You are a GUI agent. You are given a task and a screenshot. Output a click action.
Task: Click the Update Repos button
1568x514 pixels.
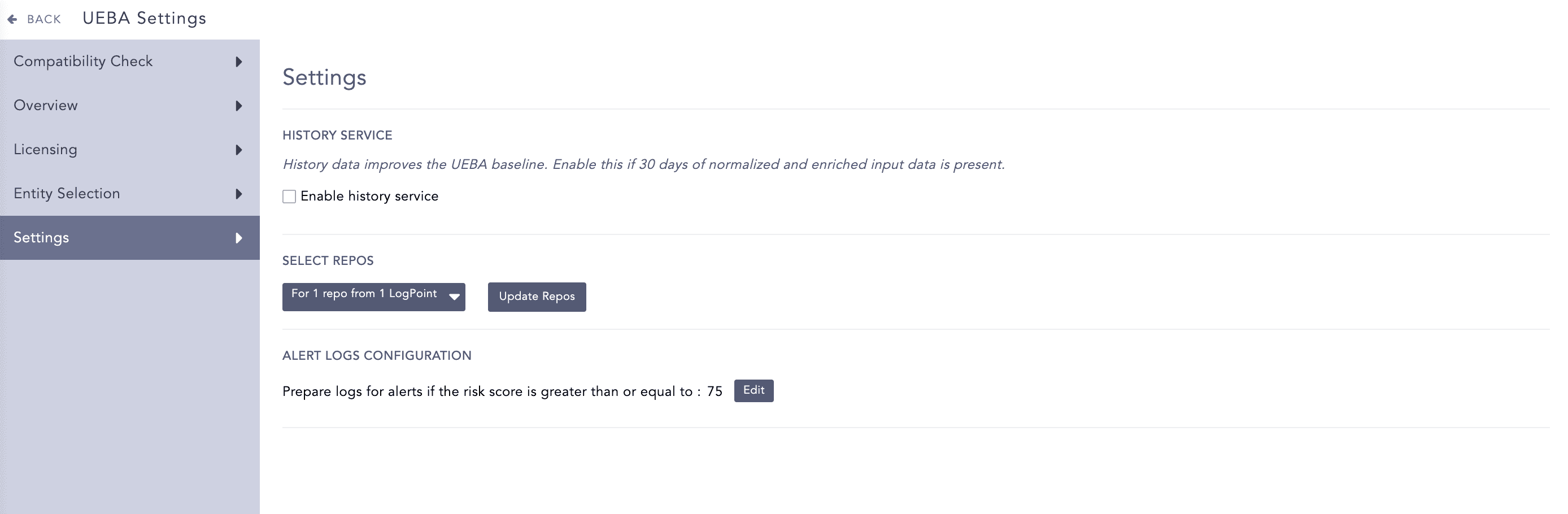click(536, 297)
